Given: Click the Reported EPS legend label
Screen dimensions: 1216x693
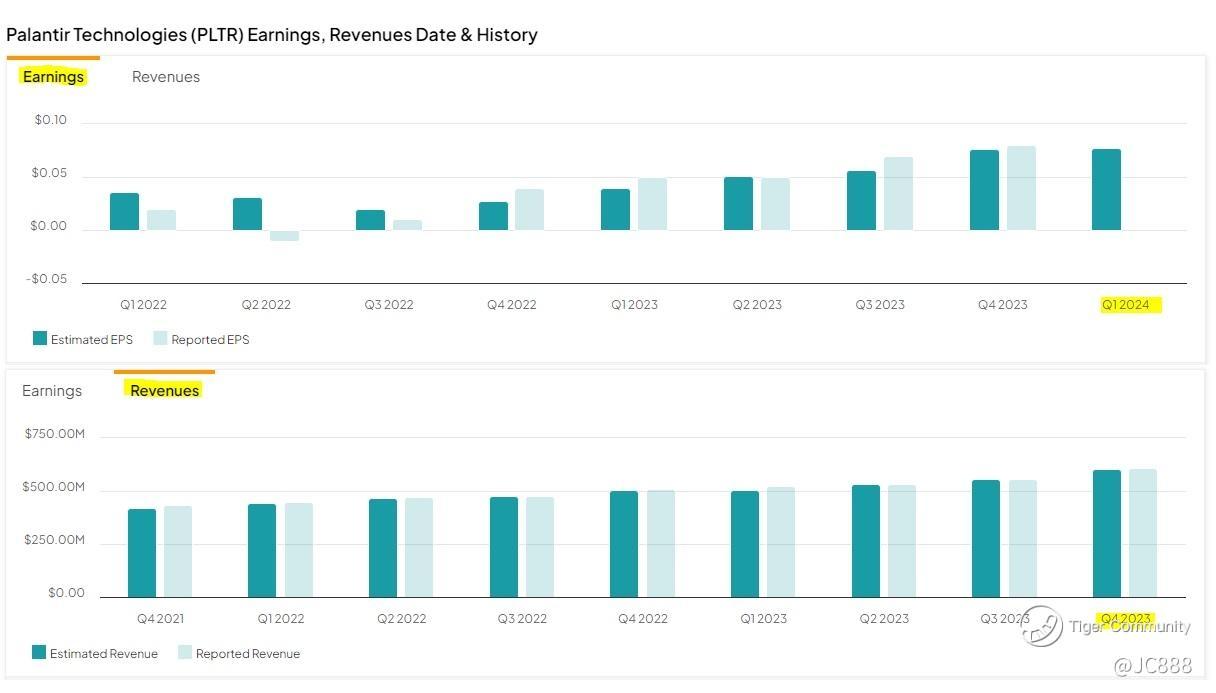Looking at the screenshot, I should click(210, 340).
